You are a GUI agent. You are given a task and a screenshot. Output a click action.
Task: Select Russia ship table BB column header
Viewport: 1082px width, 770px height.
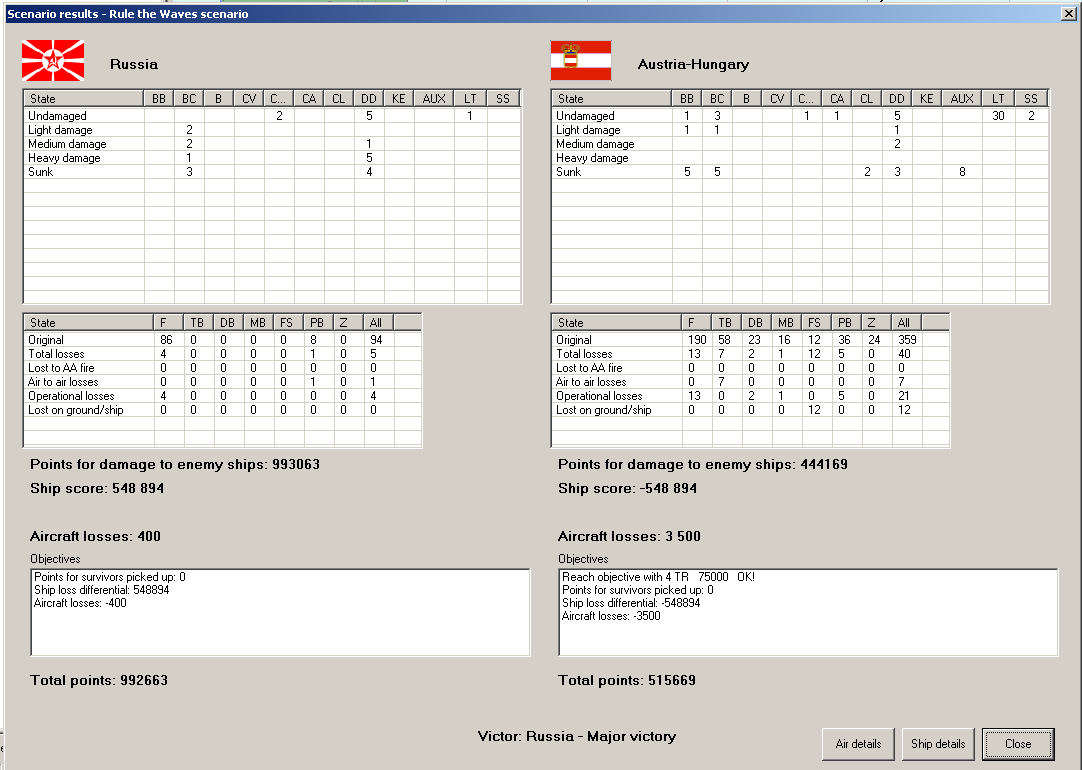click(159, 99)
